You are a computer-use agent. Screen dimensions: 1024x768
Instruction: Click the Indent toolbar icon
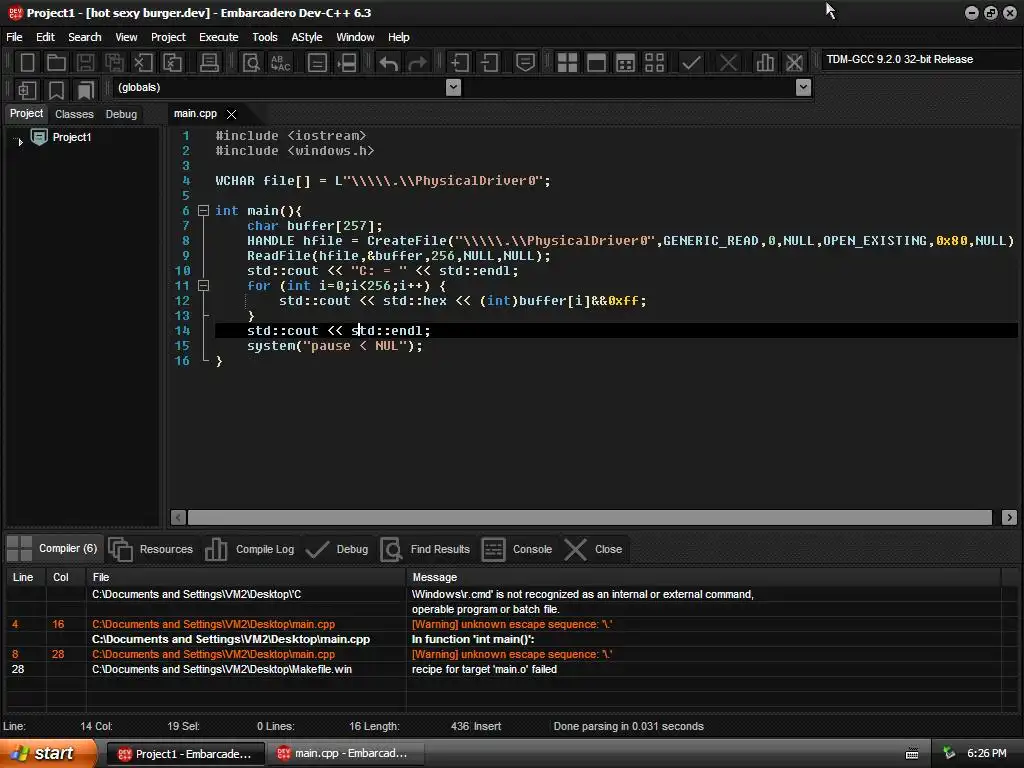click(460, 63)
